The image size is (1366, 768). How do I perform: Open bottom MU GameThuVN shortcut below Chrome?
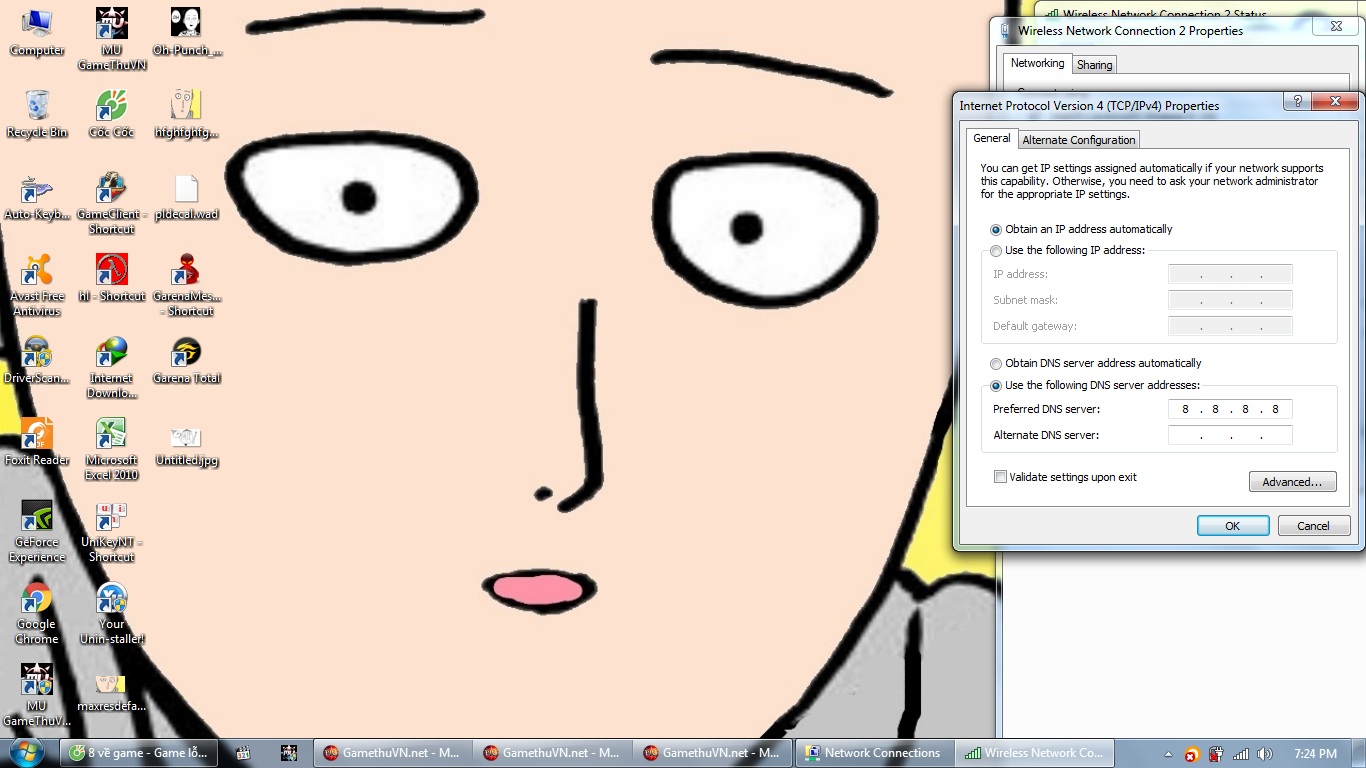coord(37,696)
